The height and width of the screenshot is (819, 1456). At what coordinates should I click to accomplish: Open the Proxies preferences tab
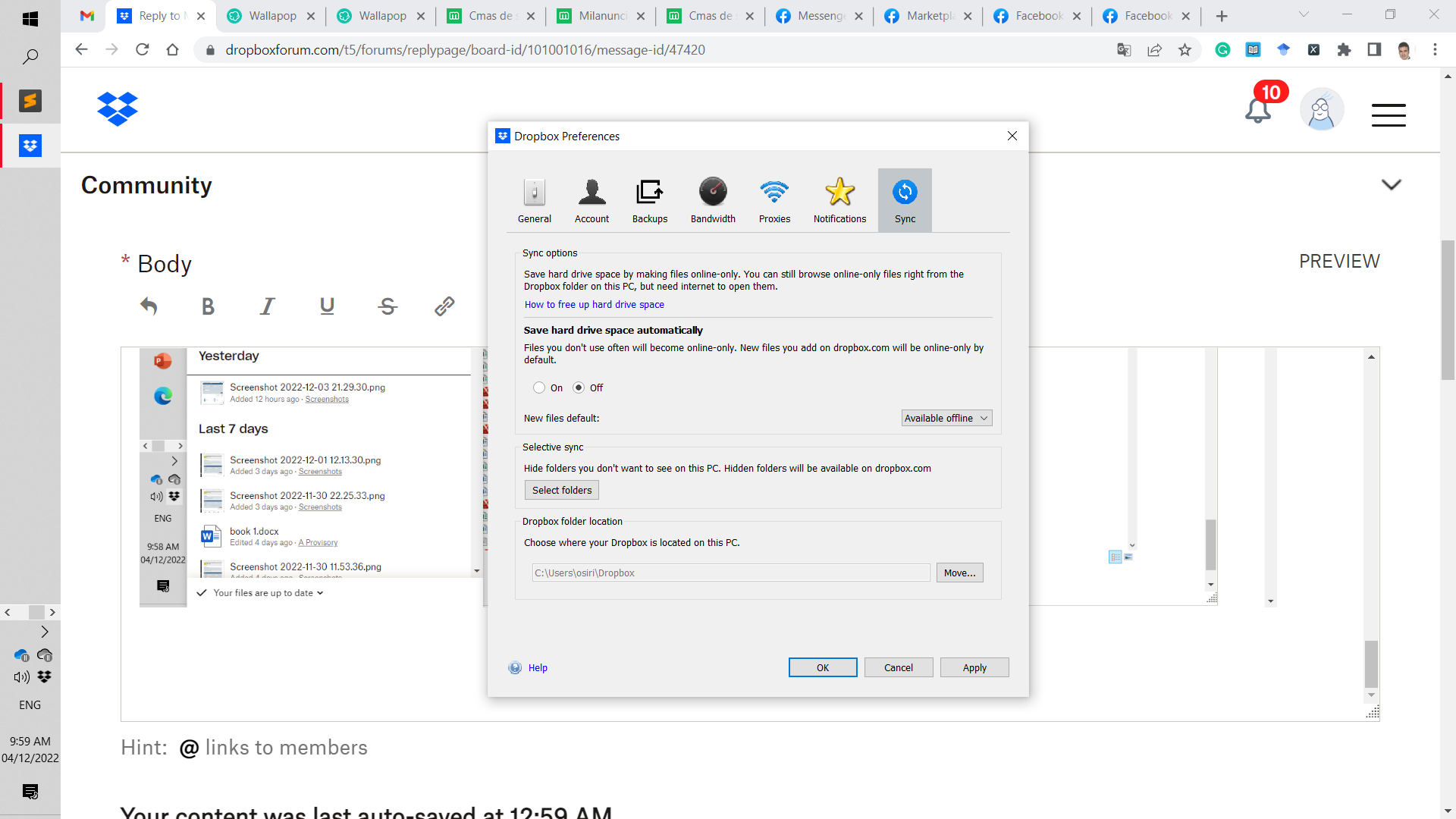pos(774,201)
